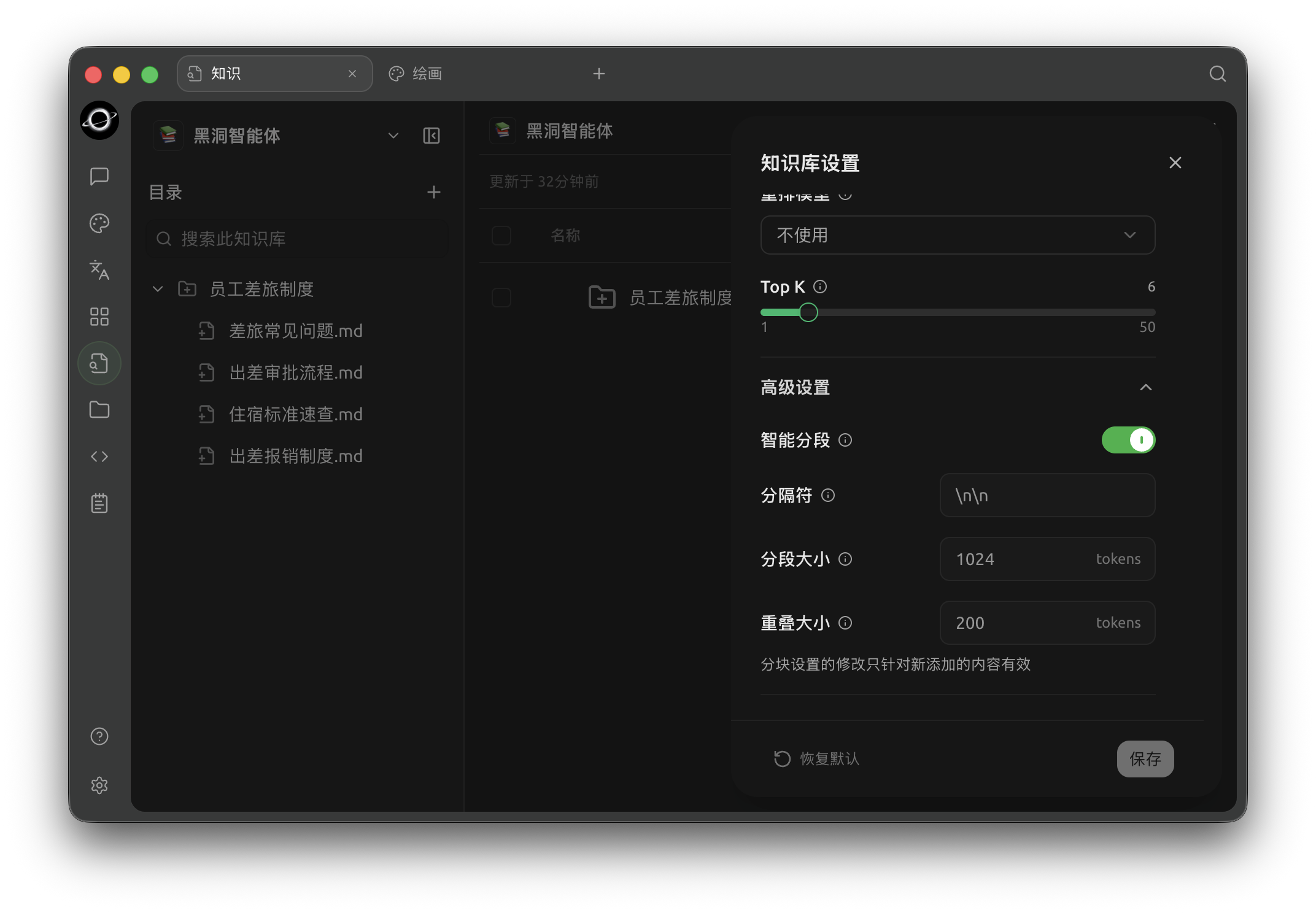1316x913 pixels.
Task: Open 住宿标准速查.md in the tree
Action: click(x=296, y=414)
